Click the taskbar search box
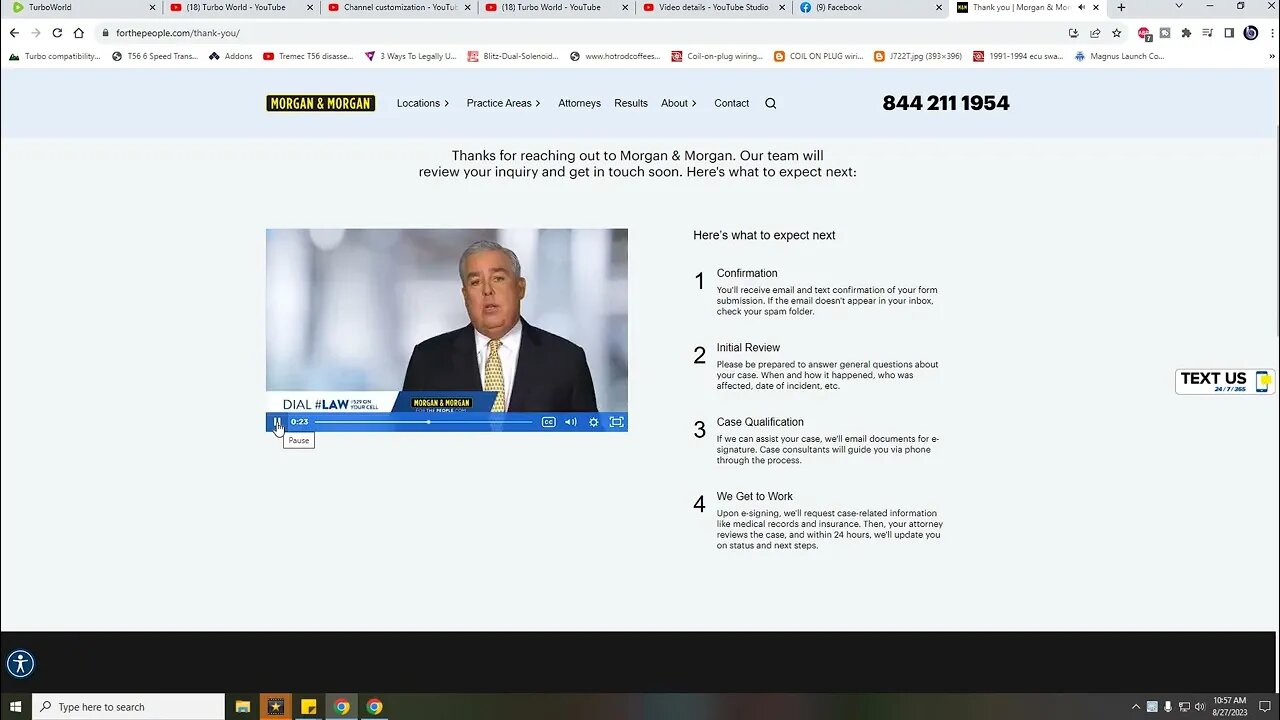The height and width of the screenshot is (720, 1280). (128, 706)
